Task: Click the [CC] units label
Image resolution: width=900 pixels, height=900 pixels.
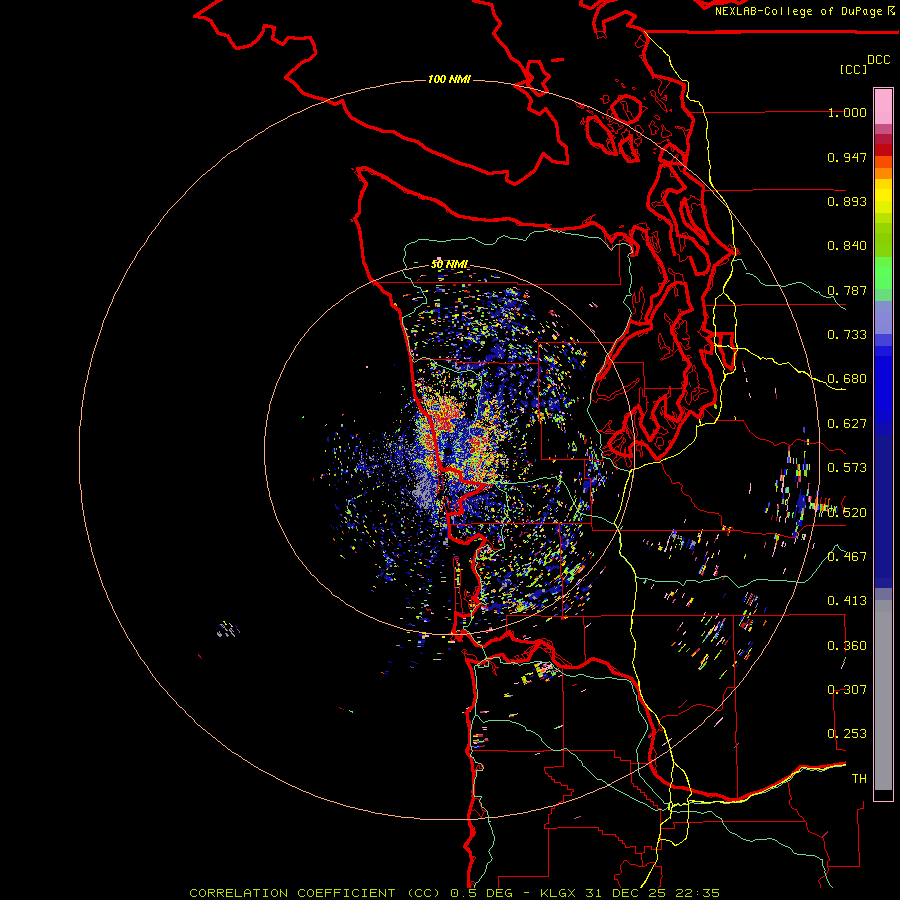Action: (853, 69)
